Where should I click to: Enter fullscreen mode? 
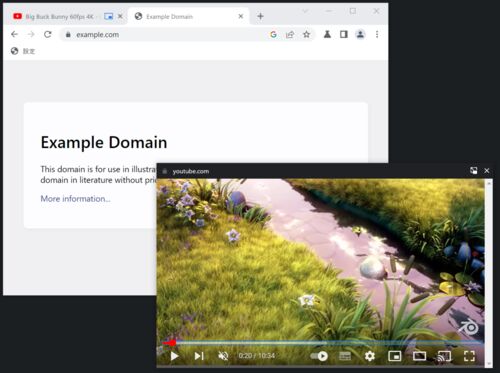(x=469, y=356)
